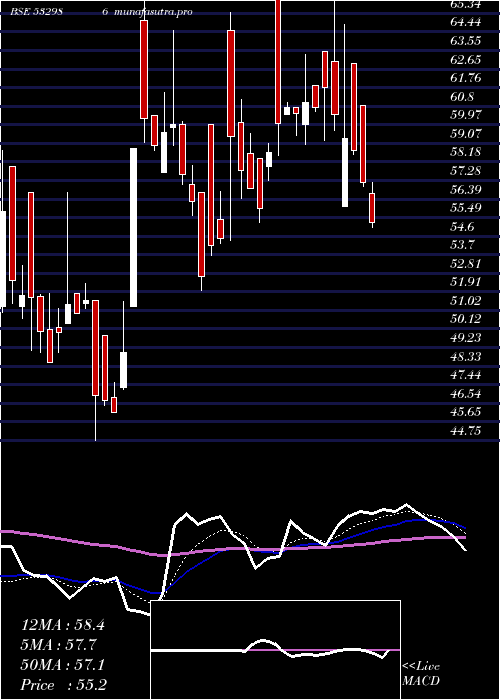Click the 51.91 price axis label
This screenshot has width=500, height=700.
coord(466,282)
